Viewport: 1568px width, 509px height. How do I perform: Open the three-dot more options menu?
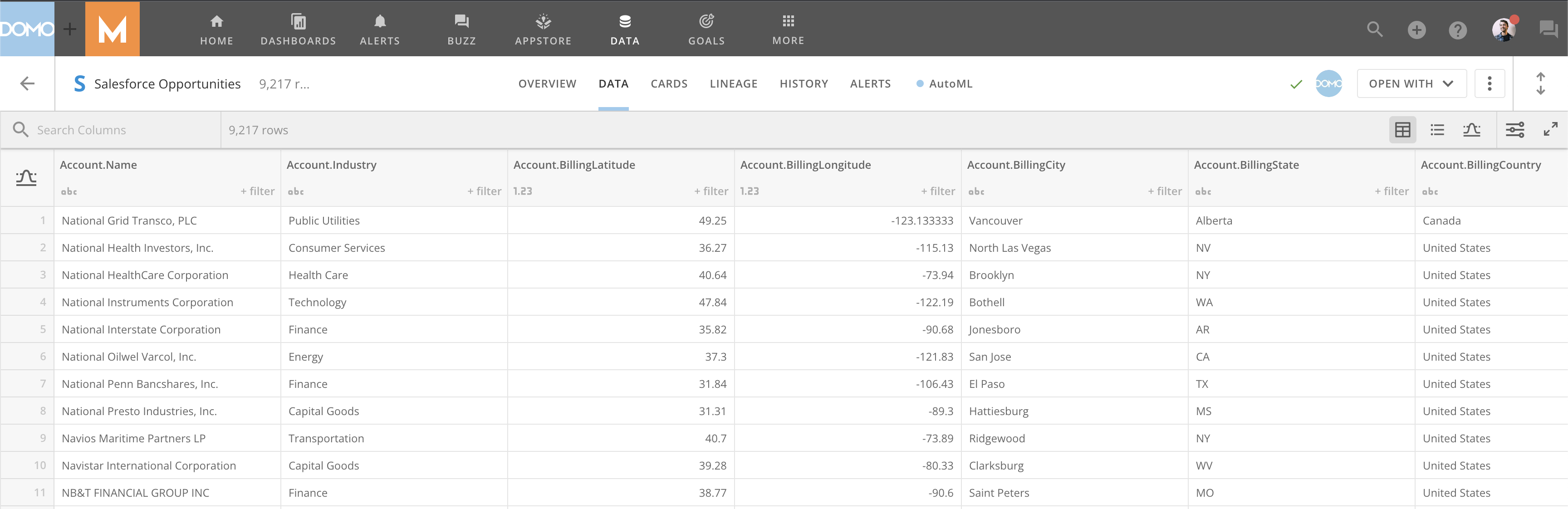tap(1490, 83)
